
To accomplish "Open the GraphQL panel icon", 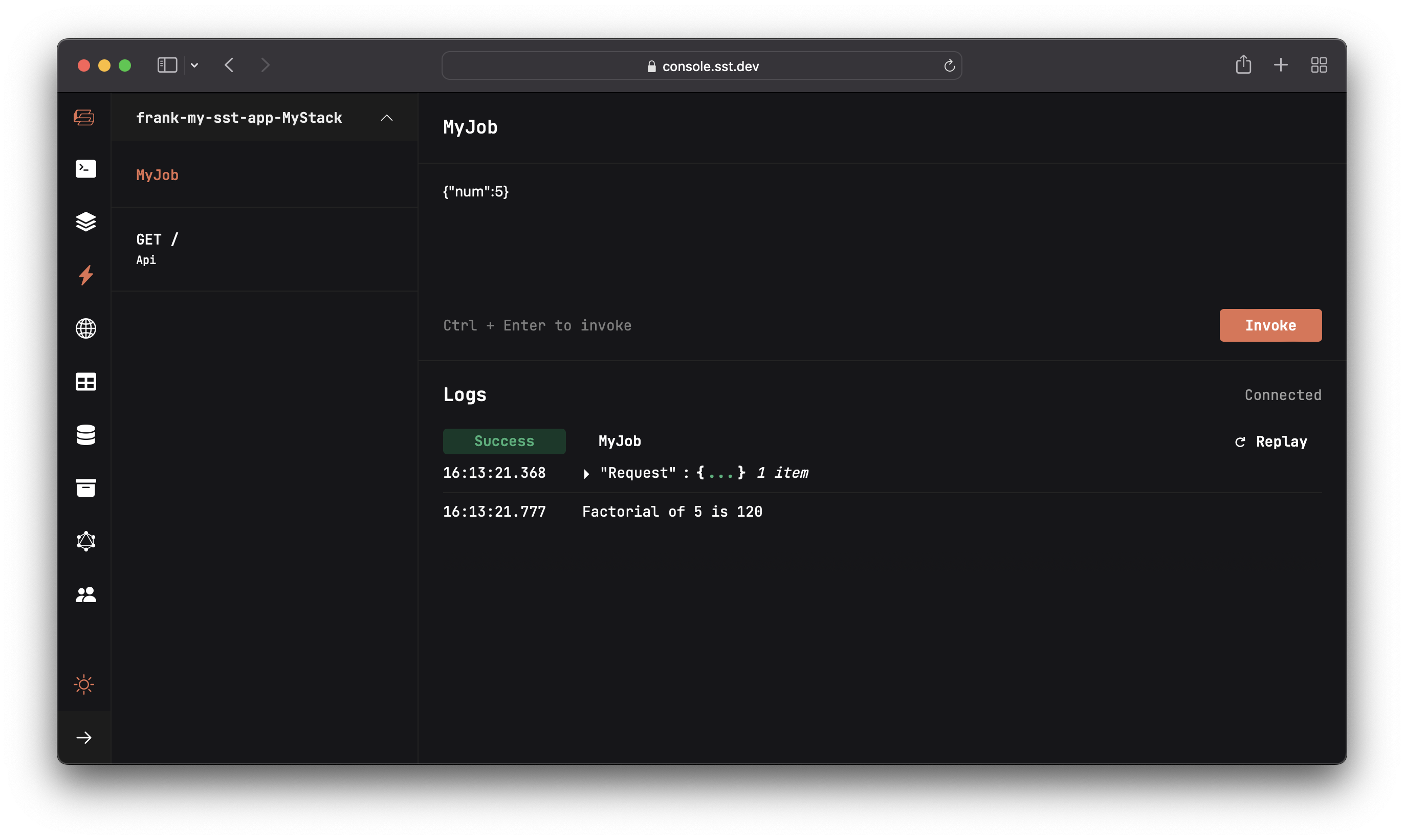I will pyautogui.click(x=85, y=541).
